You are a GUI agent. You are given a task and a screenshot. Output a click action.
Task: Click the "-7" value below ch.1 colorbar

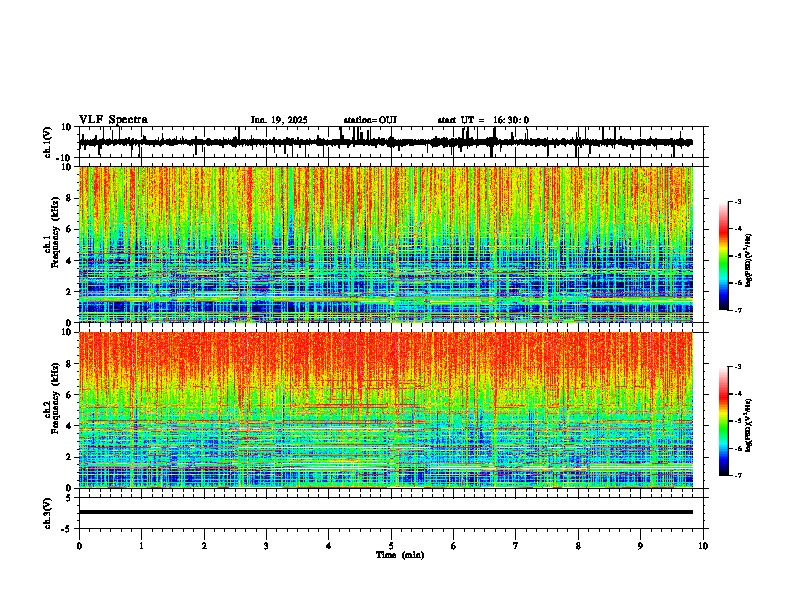click(738, 310)
